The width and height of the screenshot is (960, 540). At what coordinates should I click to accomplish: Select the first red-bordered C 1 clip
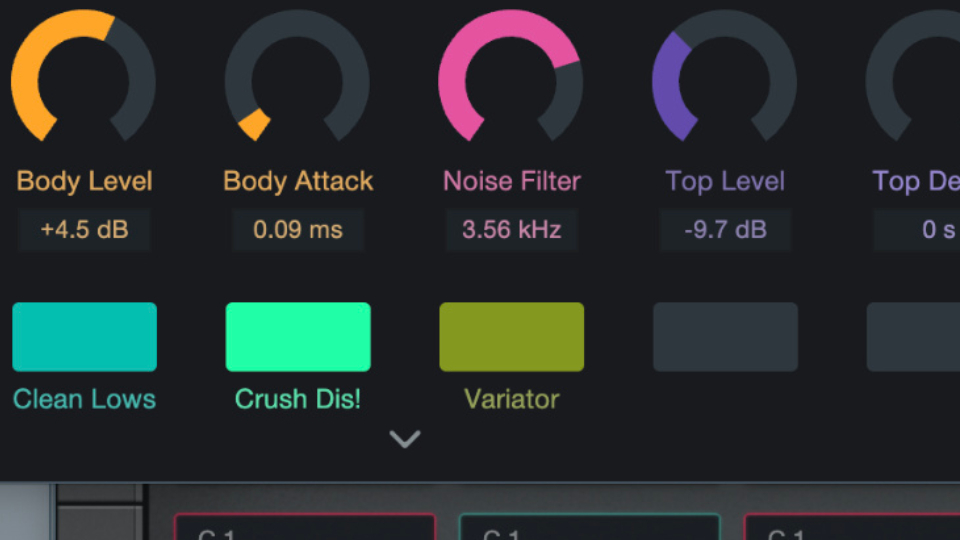pos(305,527)
